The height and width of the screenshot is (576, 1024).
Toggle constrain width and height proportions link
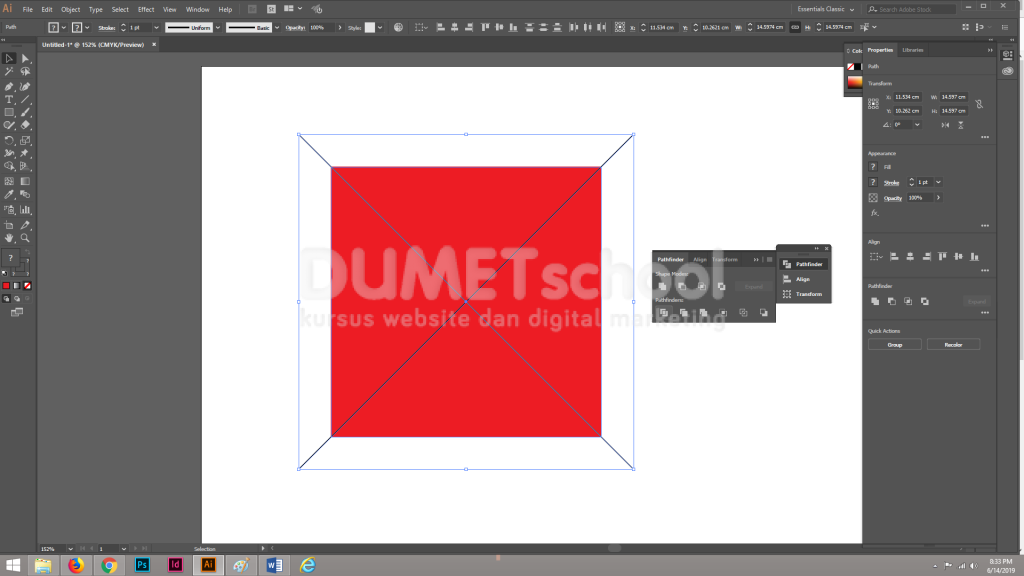[795, 27]
